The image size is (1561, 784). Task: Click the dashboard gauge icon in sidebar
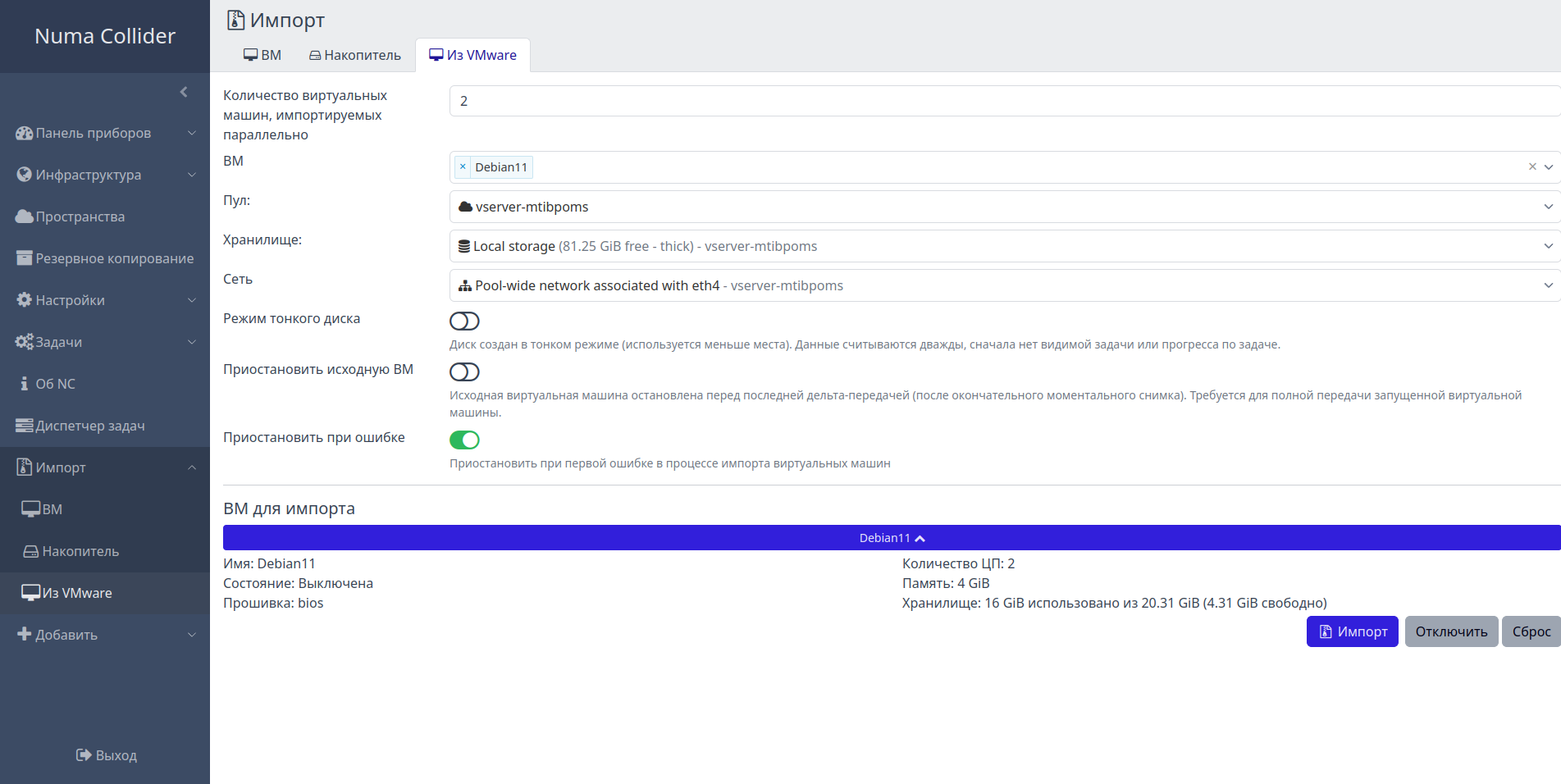pos(25,133)
